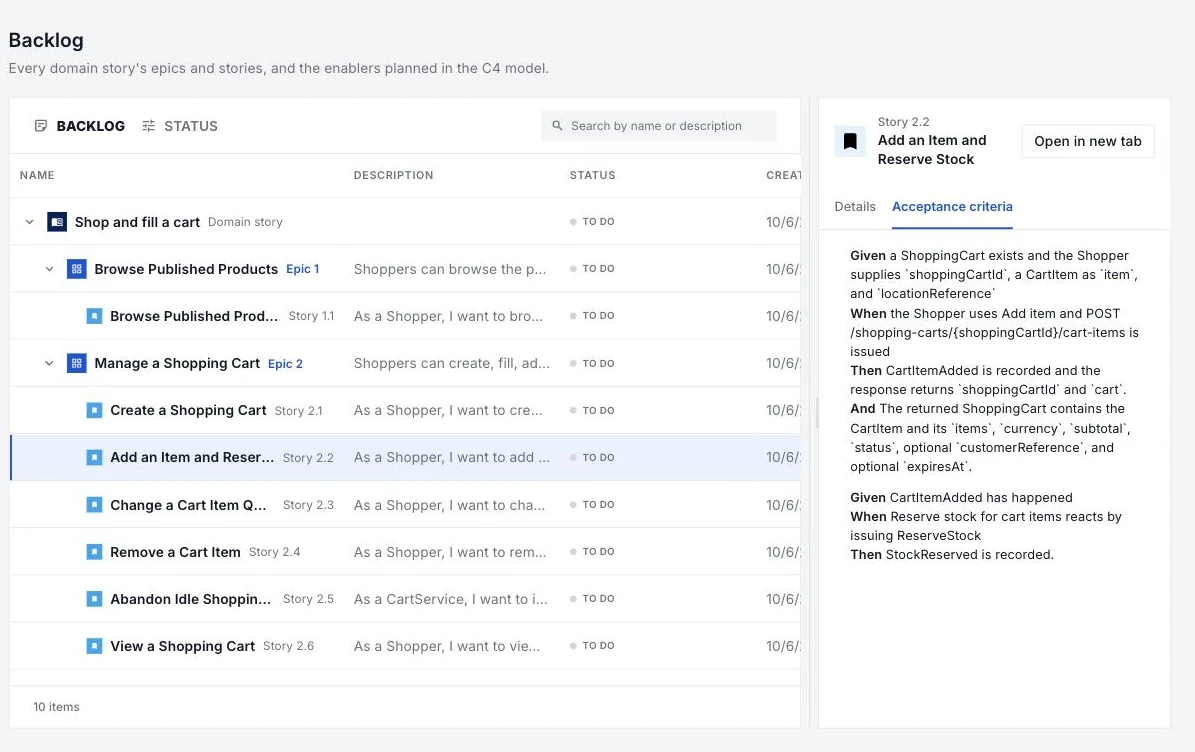Switch to the STATUS view tab
This screenshot has height=752, width=1195.
click(x=180, y=126)
